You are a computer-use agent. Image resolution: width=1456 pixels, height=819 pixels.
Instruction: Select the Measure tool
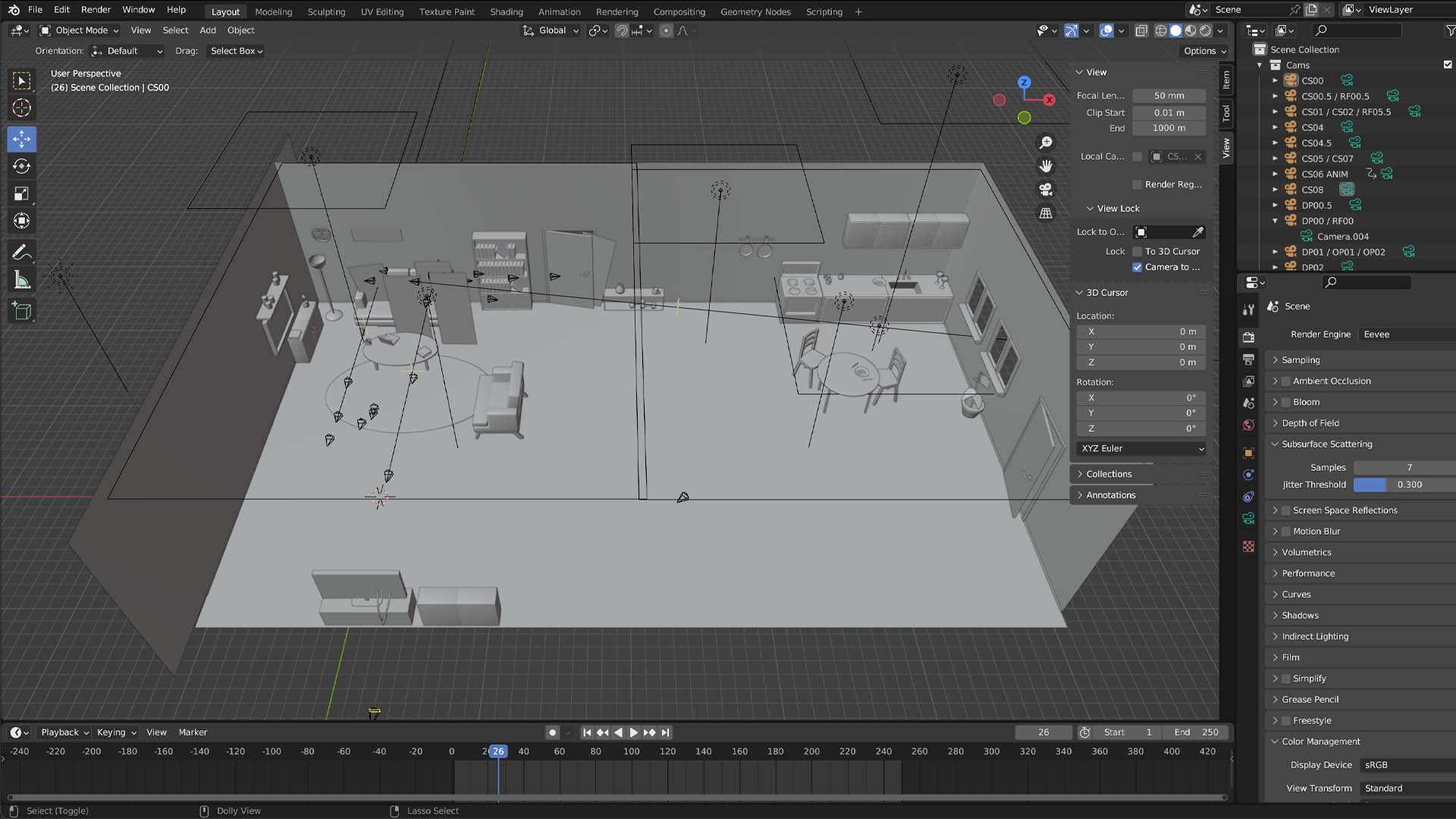[x=21, y=281]
